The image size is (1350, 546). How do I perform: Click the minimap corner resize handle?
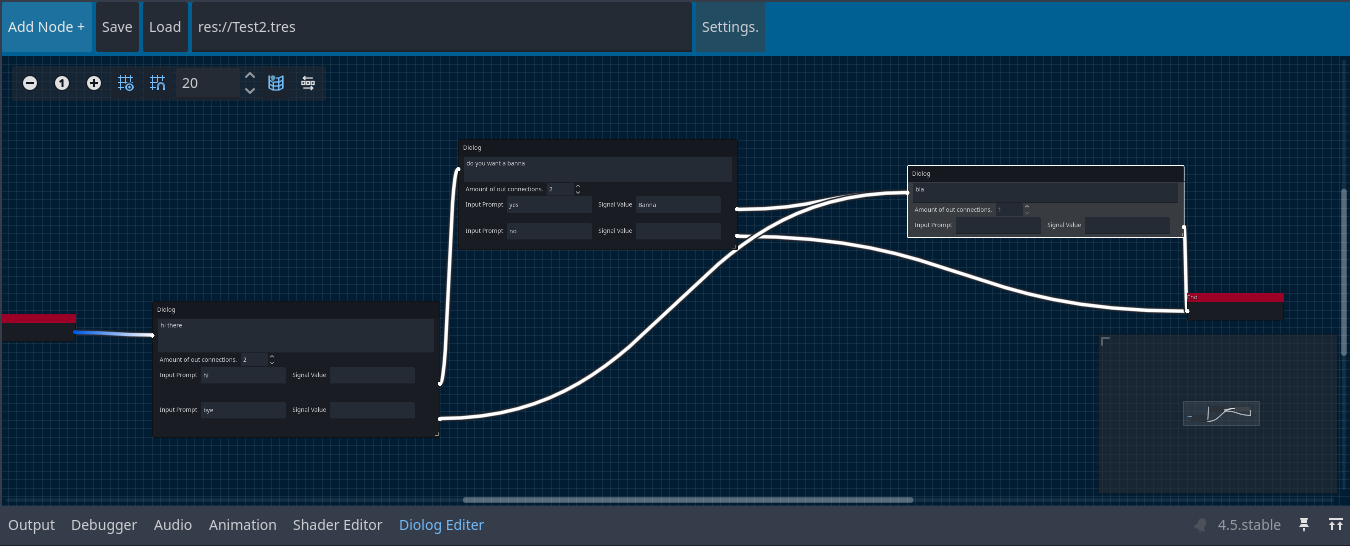pyautogui.click(x=1106, y=342)
